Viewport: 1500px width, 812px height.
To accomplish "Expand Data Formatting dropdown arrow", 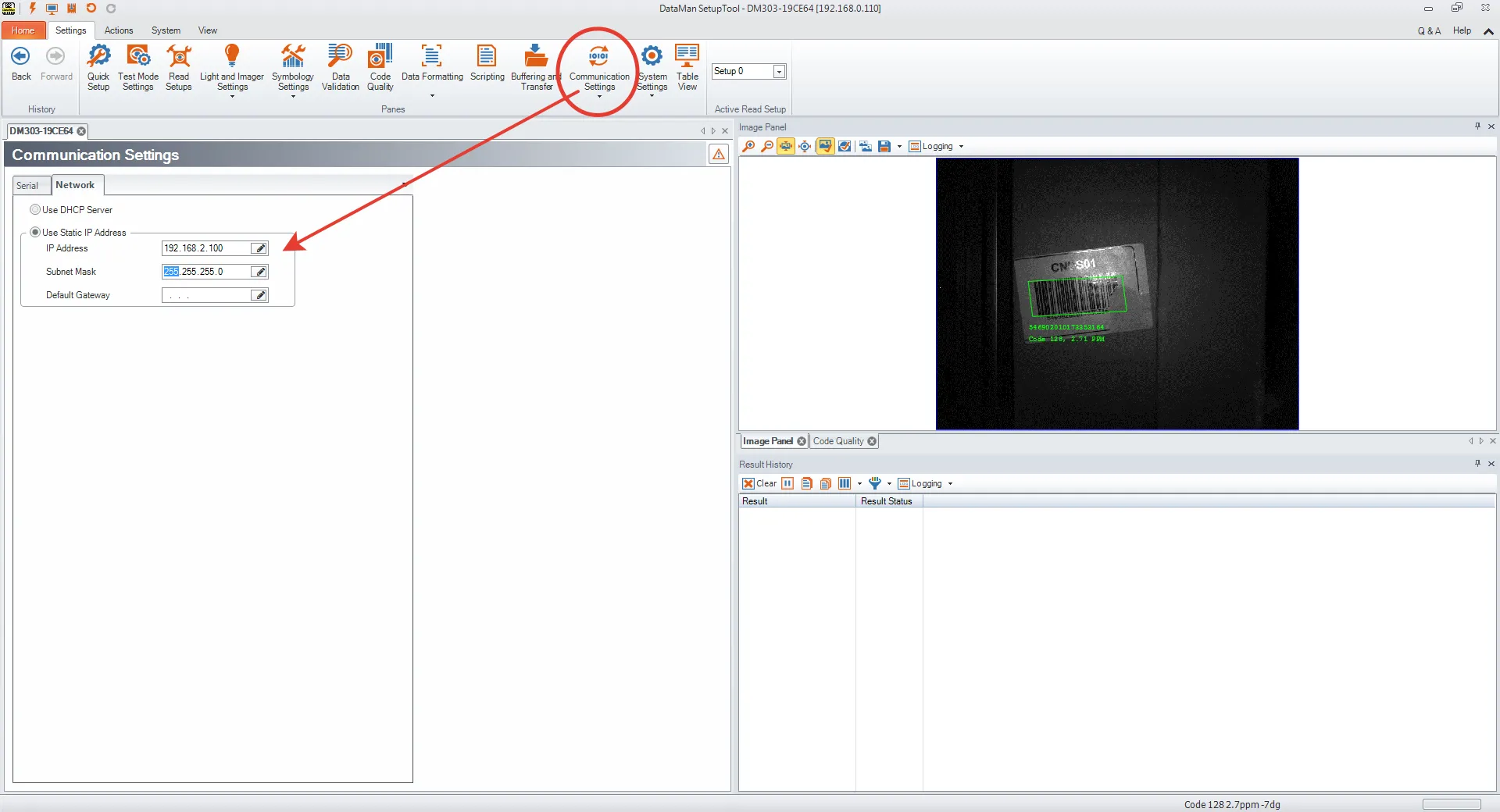I will tap(432, 96).
